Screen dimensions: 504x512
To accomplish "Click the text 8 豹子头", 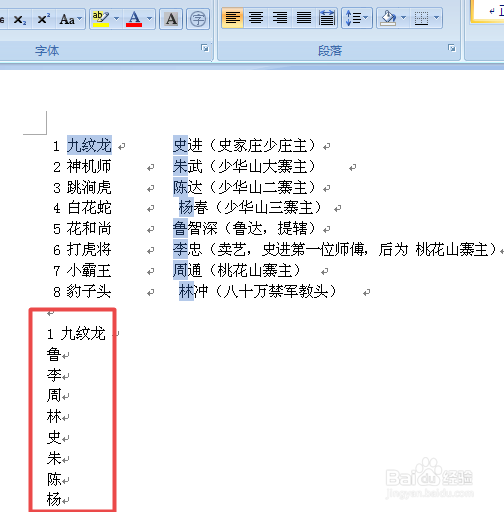I will pos(82,292).
